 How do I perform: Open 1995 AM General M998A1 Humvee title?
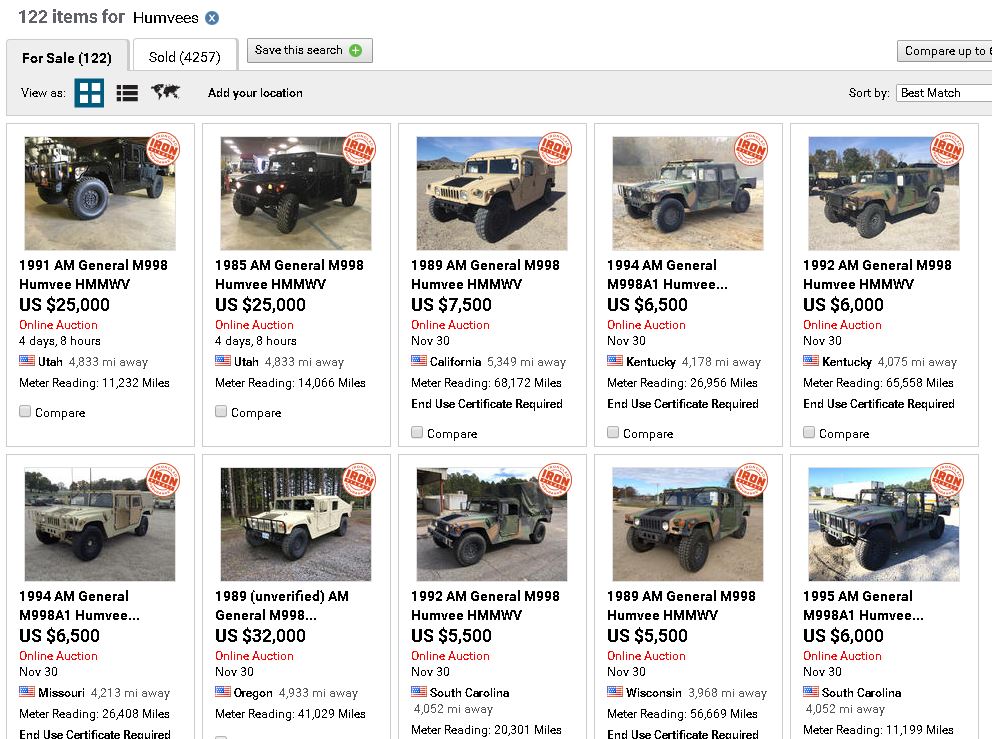pyautogui.click(x=864, y=605)
